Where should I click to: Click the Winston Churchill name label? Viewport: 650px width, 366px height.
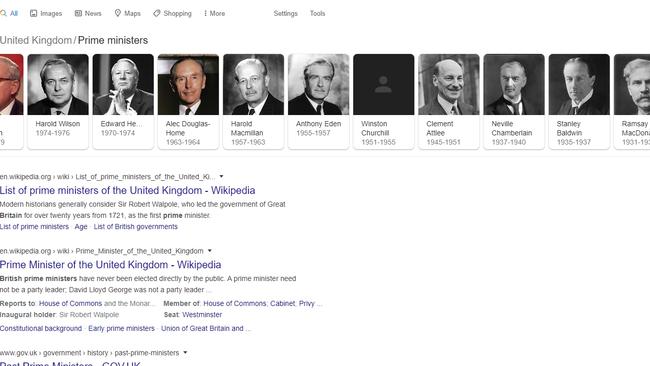(375, 128)
